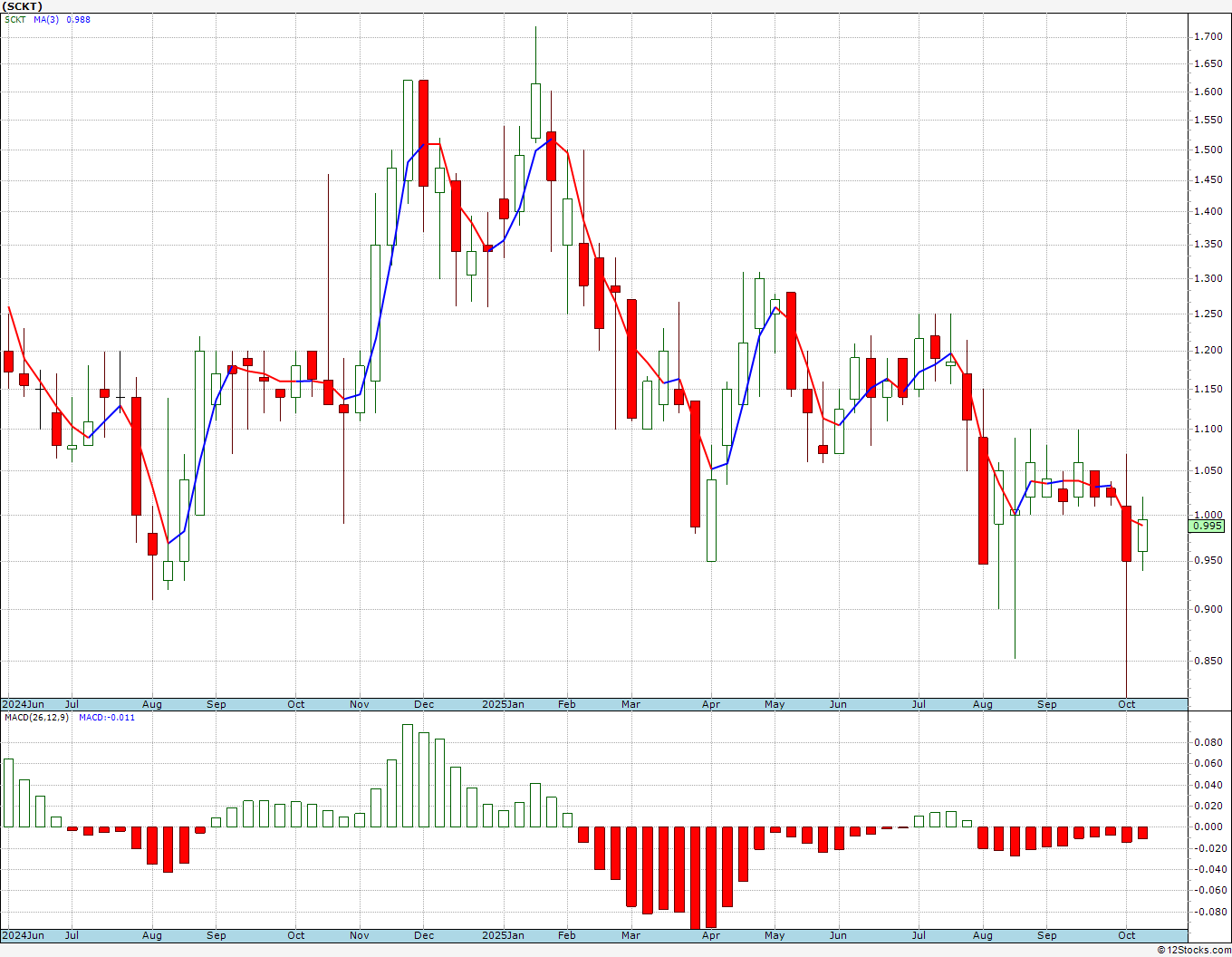Click the 0.000 MACD zero-line label

[1210, 827]
